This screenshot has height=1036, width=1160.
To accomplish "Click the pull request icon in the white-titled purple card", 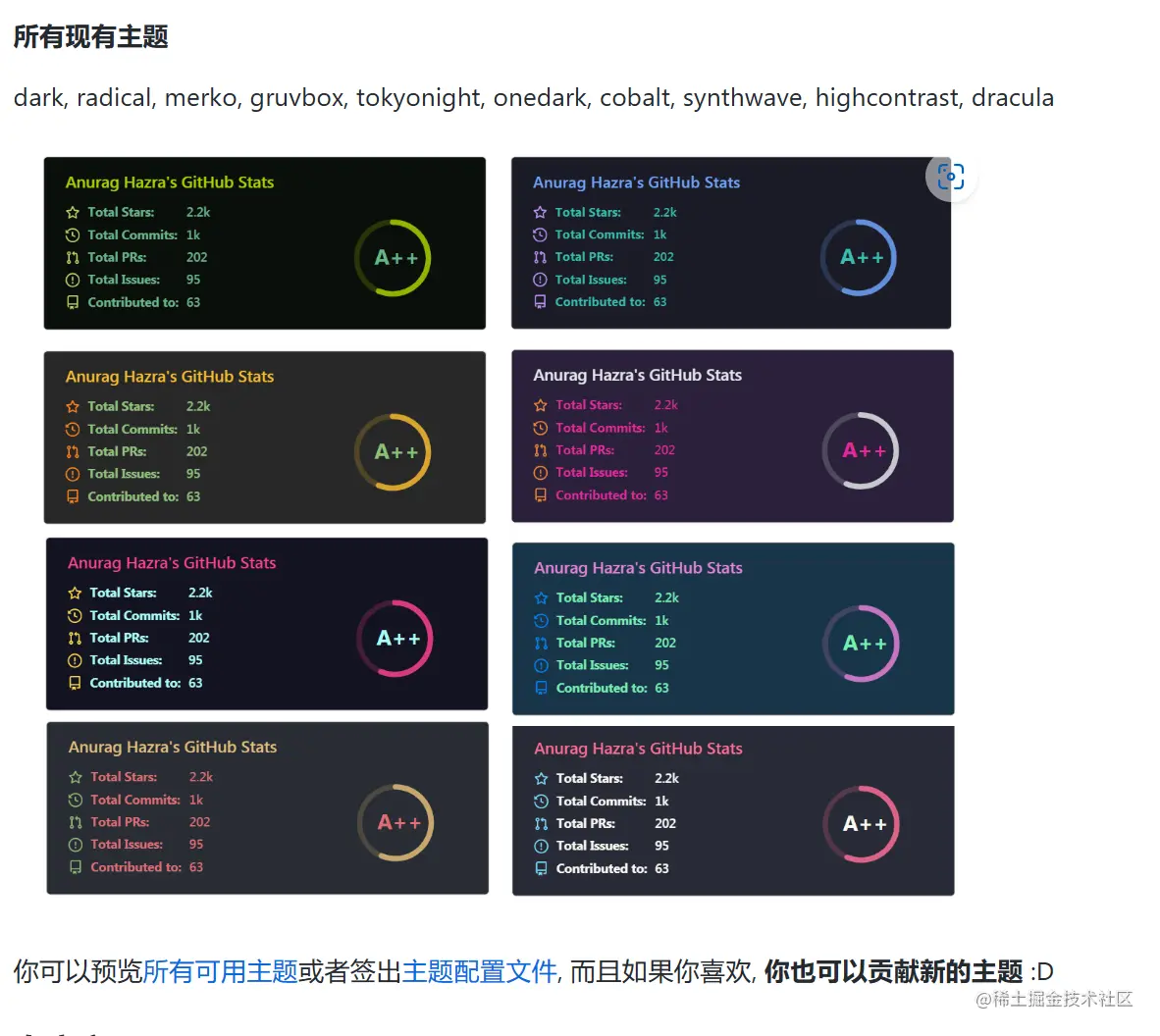I will (541, 450).
